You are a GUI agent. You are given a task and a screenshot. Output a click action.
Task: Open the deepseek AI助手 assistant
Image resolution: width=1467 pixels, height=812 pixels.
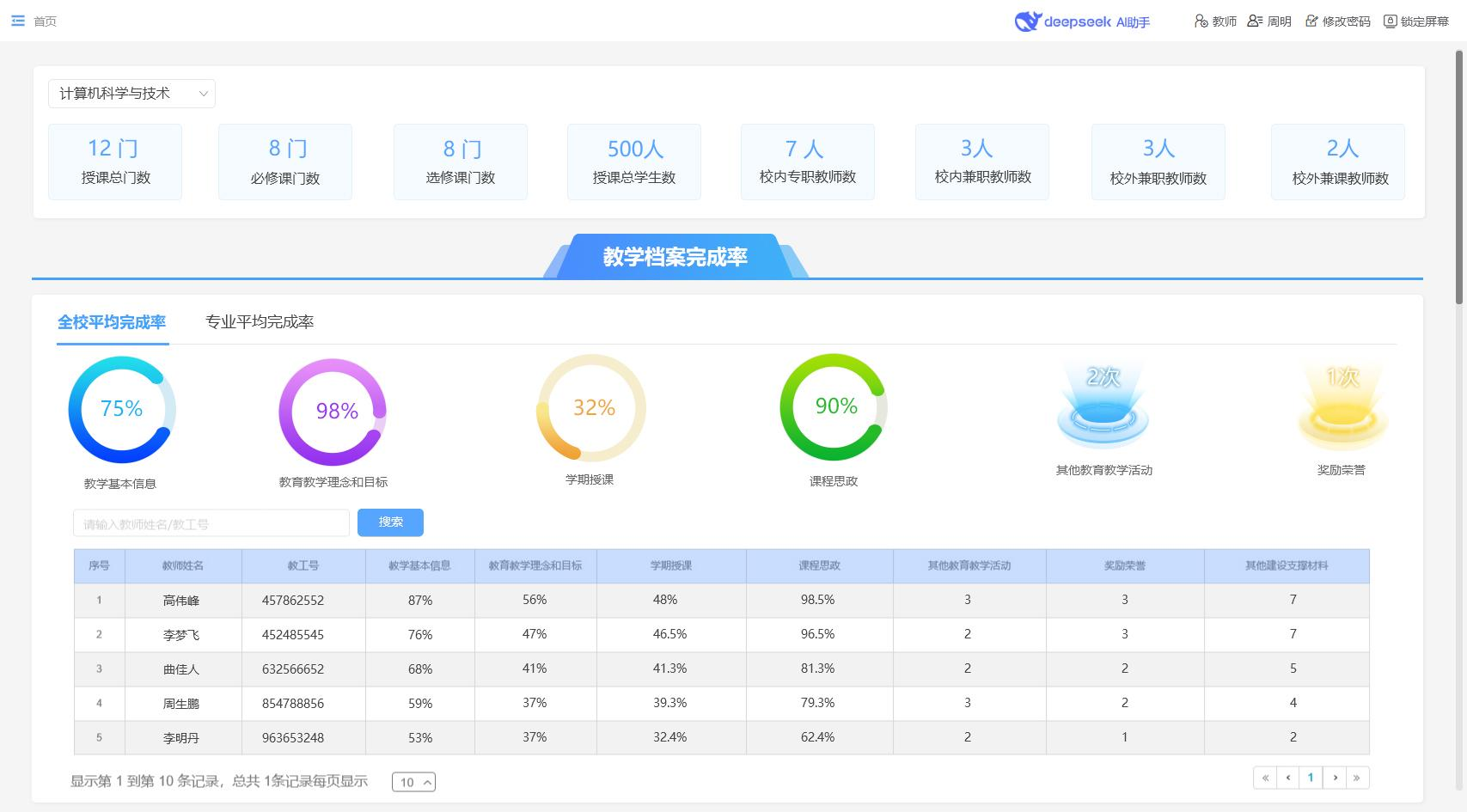click(x=1082, y=21)
